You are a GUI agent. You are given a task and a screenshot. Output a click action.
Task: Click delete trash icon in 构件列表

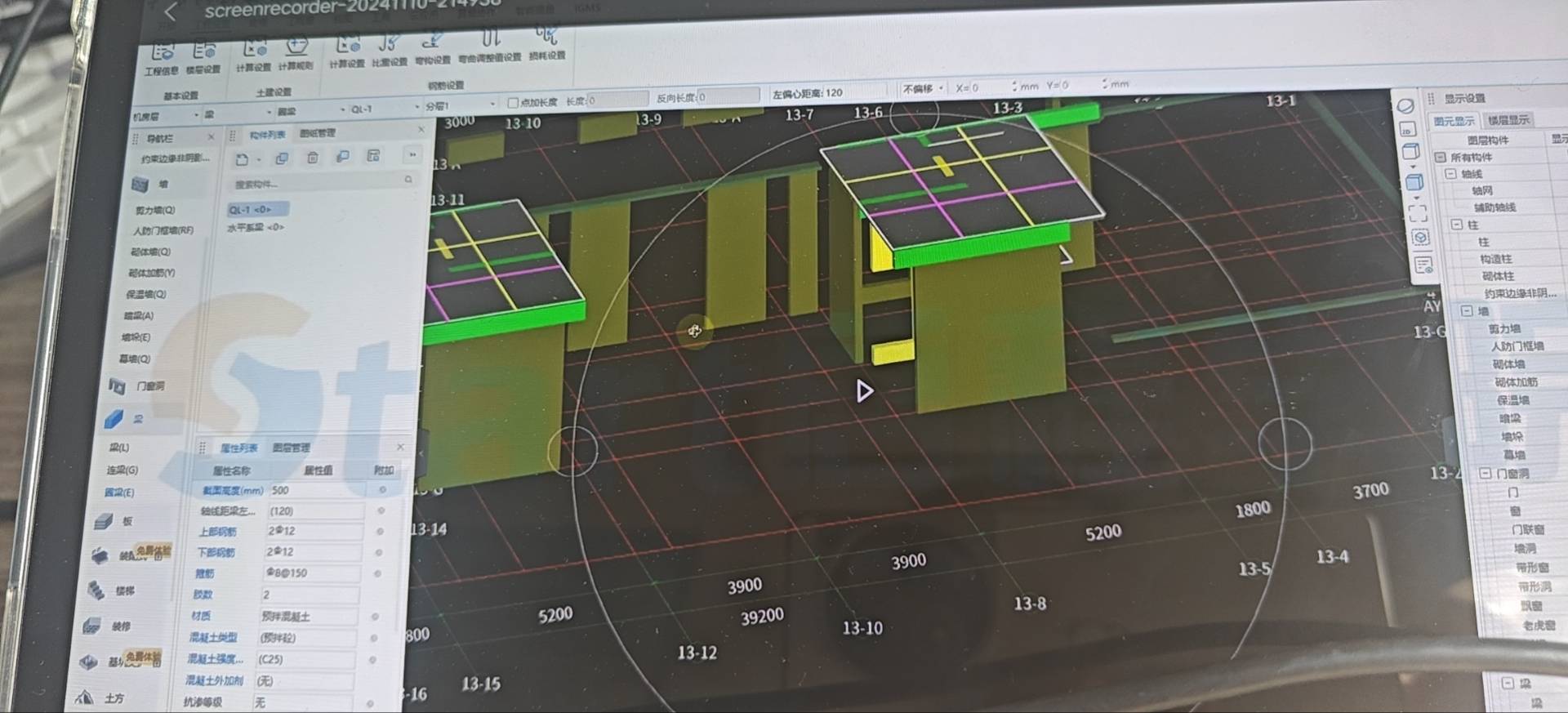pos(312,157)
